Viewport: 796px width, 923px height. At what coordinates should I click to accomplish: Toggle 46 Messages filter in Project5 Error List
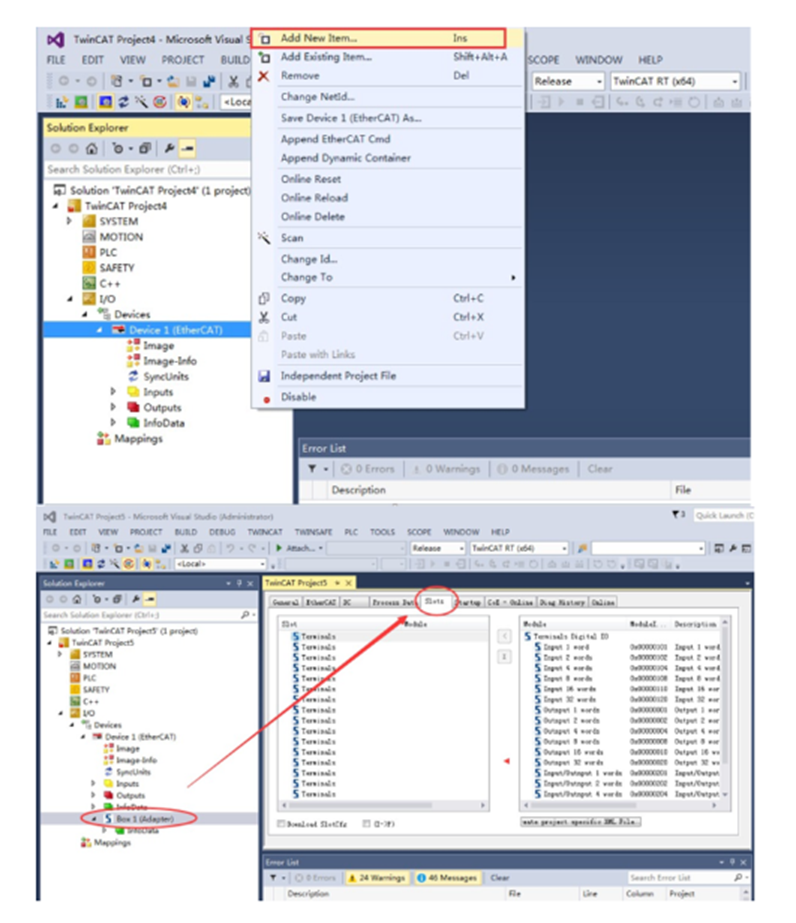pos(447,878)
